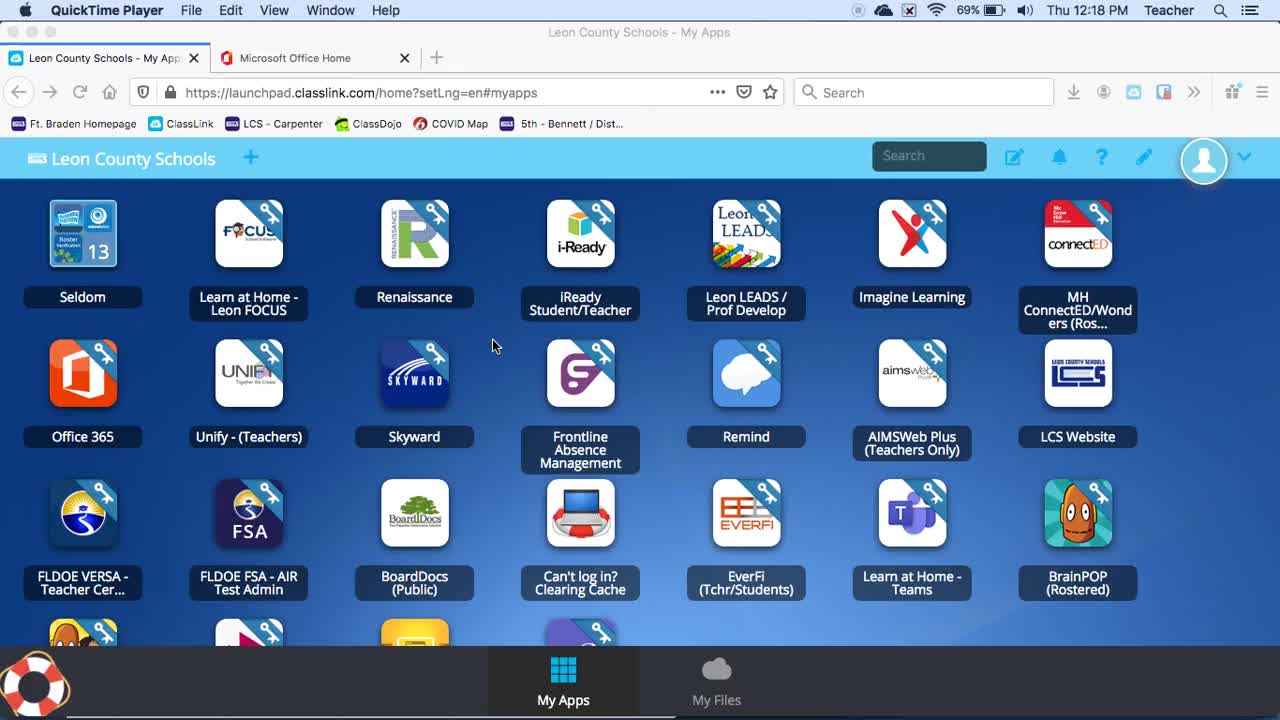Open the BoardDocs Public app icon

(415, 514)
